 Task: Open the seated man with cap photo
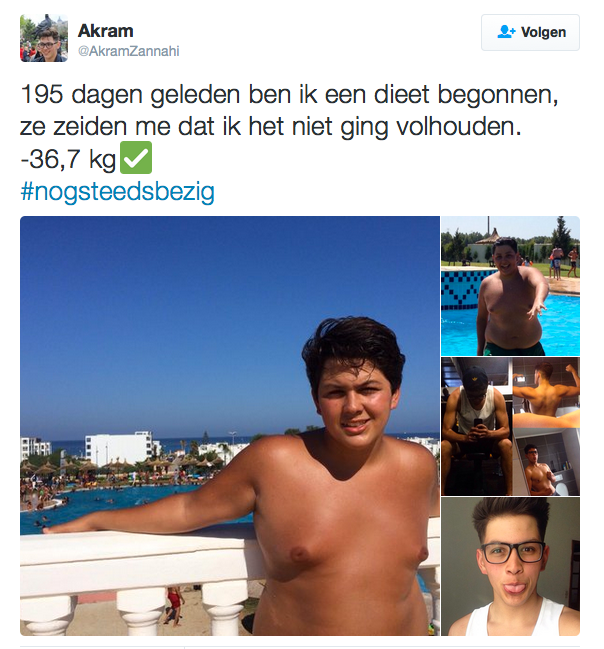pos(476,426)
